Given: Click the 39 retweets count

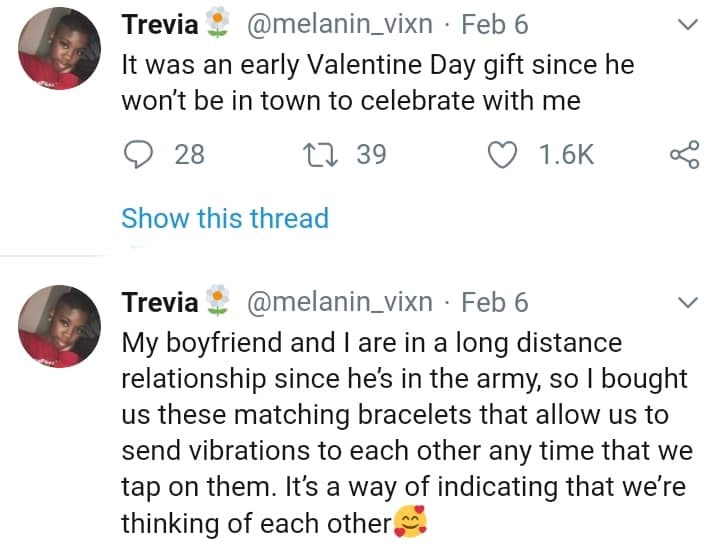Looking at the screenshot, I should (371, 154).
